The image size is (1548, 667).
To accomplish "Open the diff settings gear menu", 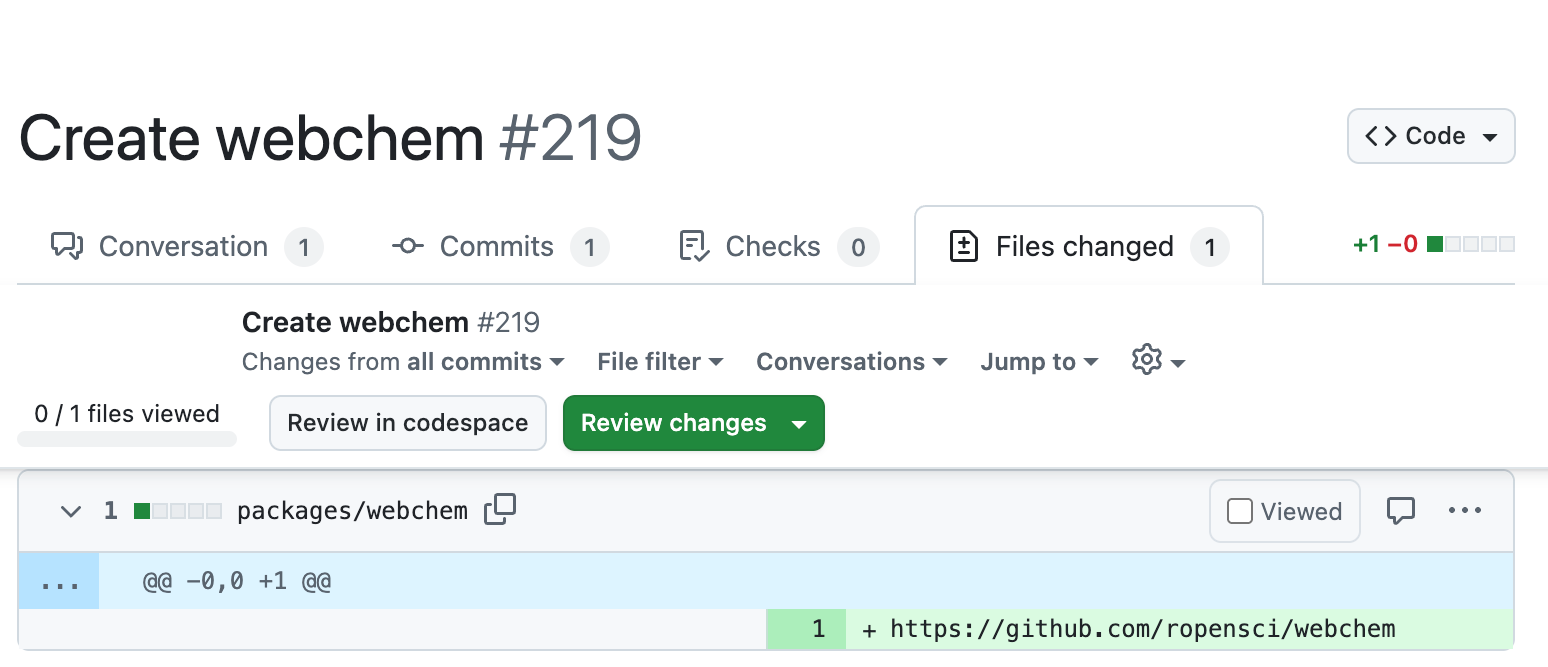I will 1148,361.
